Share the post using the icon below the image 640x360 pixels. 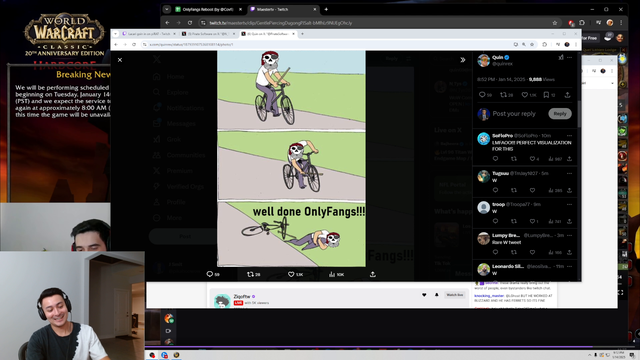click(x=373, y=274)
